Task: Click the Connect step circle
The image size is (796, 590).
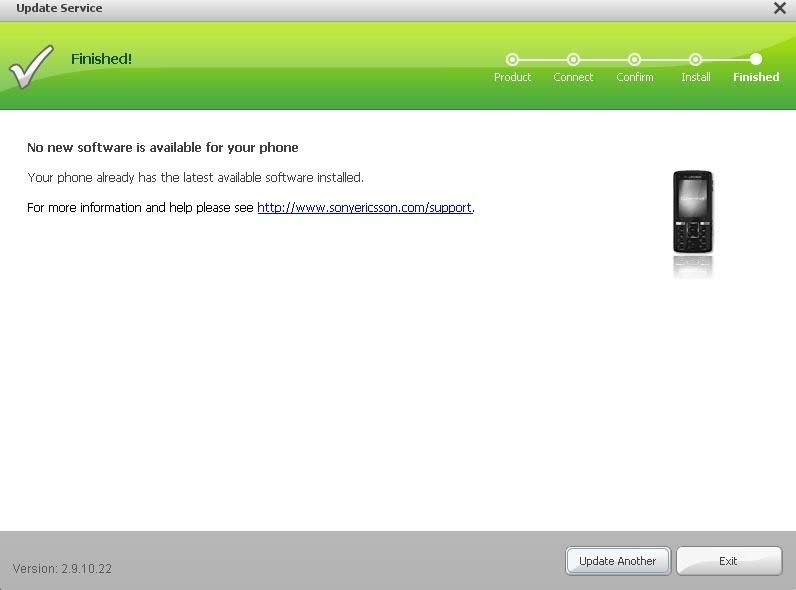Action: pyautogui.click(x=573, y=59)
